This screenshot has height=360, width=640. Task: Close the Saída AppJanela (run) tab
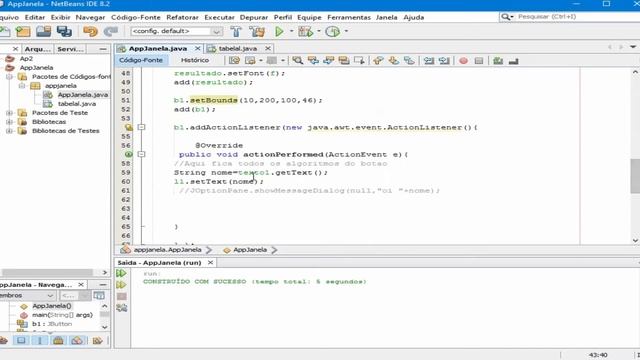(210, 262)
